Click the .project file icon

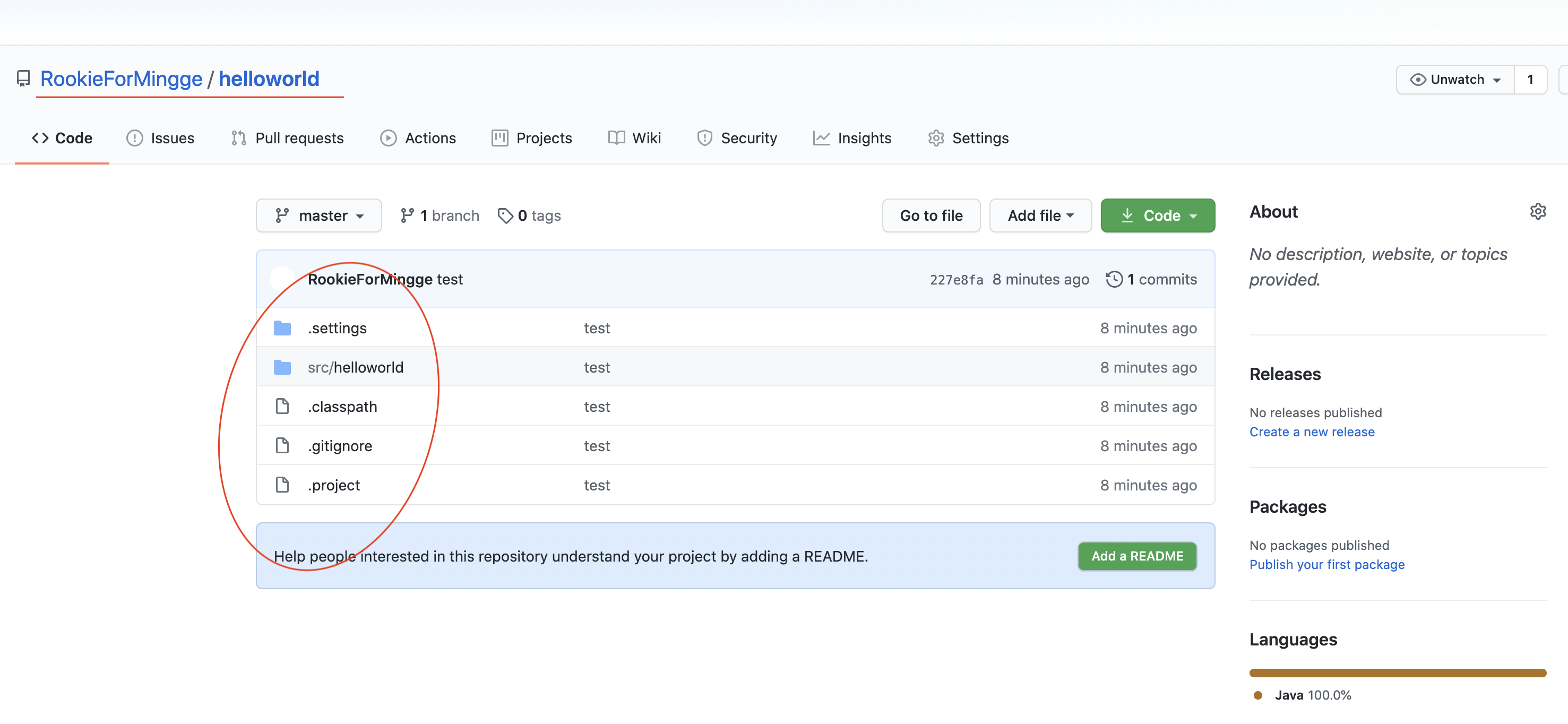(282, 485)
